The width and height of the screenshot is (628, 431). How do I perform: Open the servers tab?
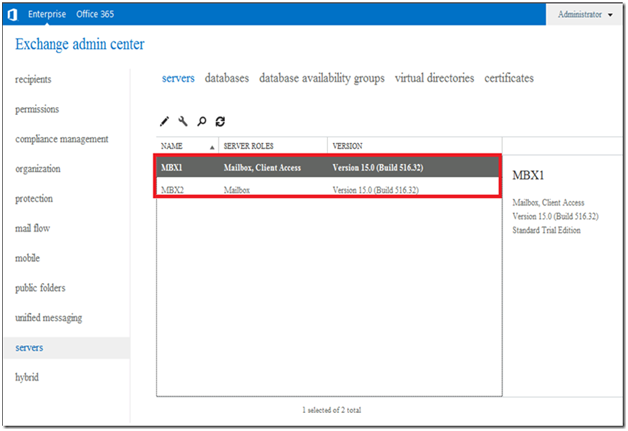click(178, 78)
